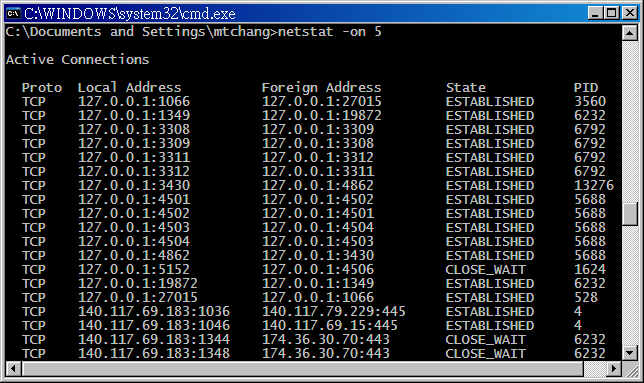644x383 pixels.
Task: Close the cmd.exe window
Action: (x=630, y=13)
